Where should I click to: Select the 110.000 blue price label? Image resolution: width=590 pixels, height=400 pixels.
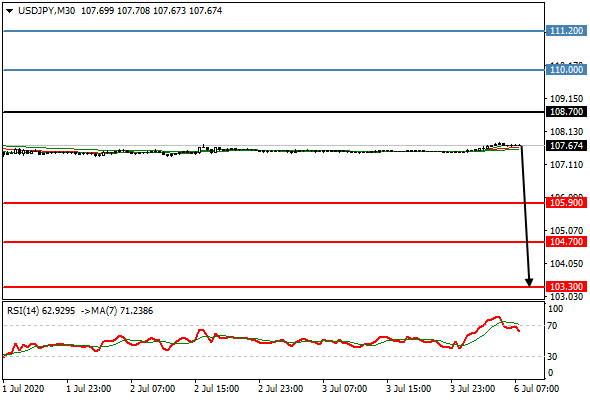[x=566, y=70]
